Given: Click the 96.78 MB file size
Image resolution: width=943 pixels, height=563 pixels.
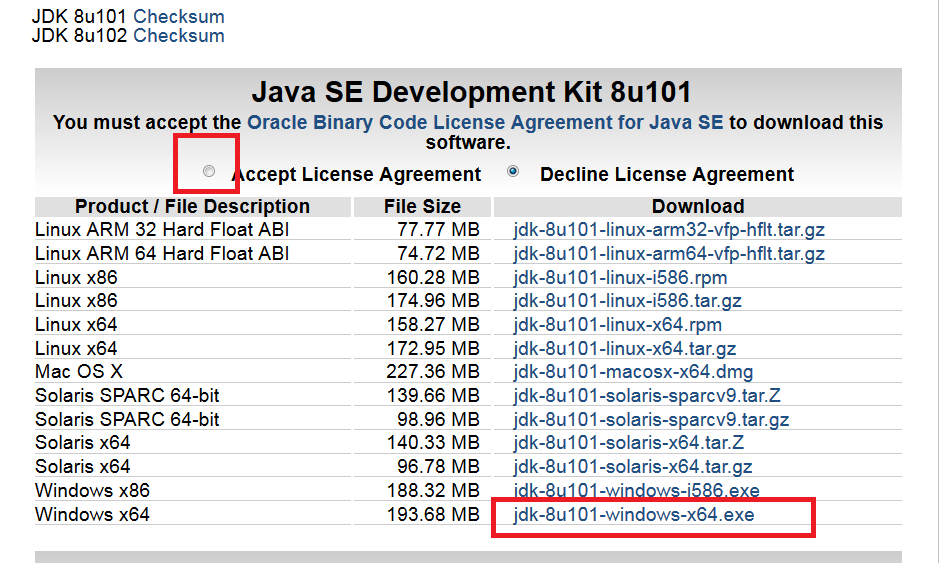Looking at the screenshot, I should (438, 466).
